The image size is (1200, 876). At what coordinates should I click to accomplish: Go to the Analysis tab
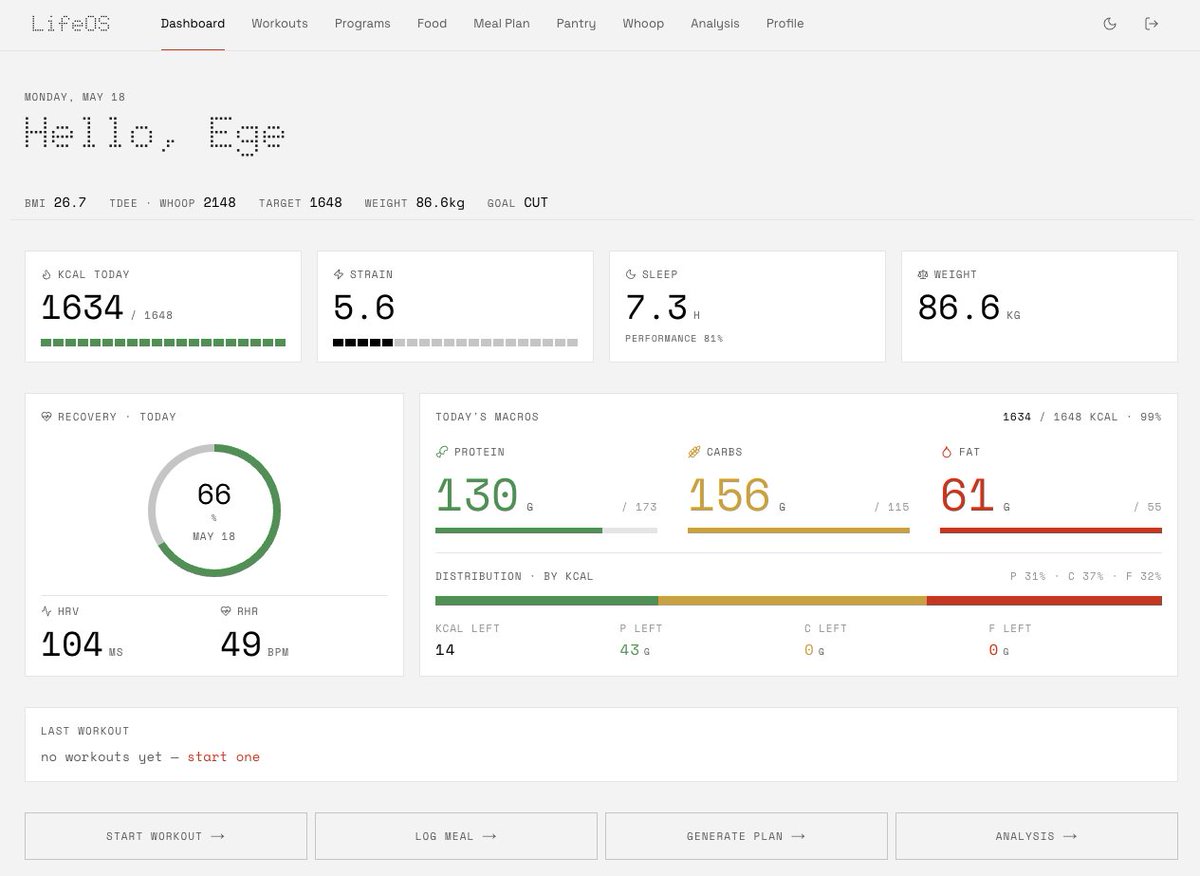click(715, 23)
